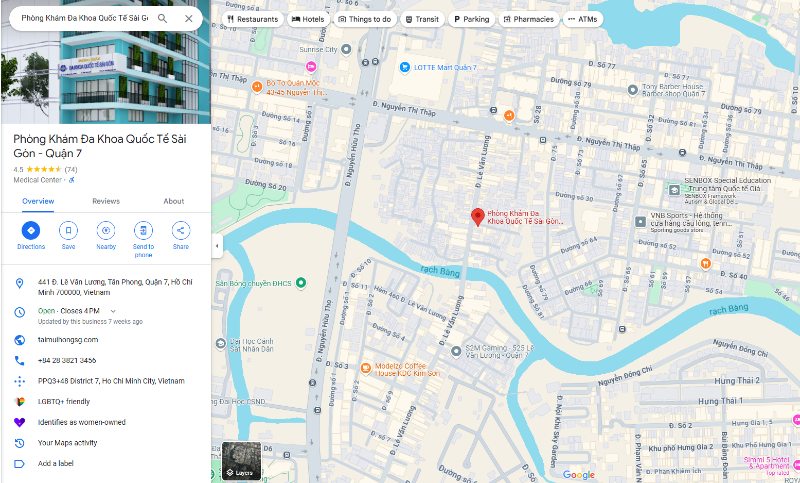Select S2M Gaming marker
The image size is (800, 483).
pos(456,351)
